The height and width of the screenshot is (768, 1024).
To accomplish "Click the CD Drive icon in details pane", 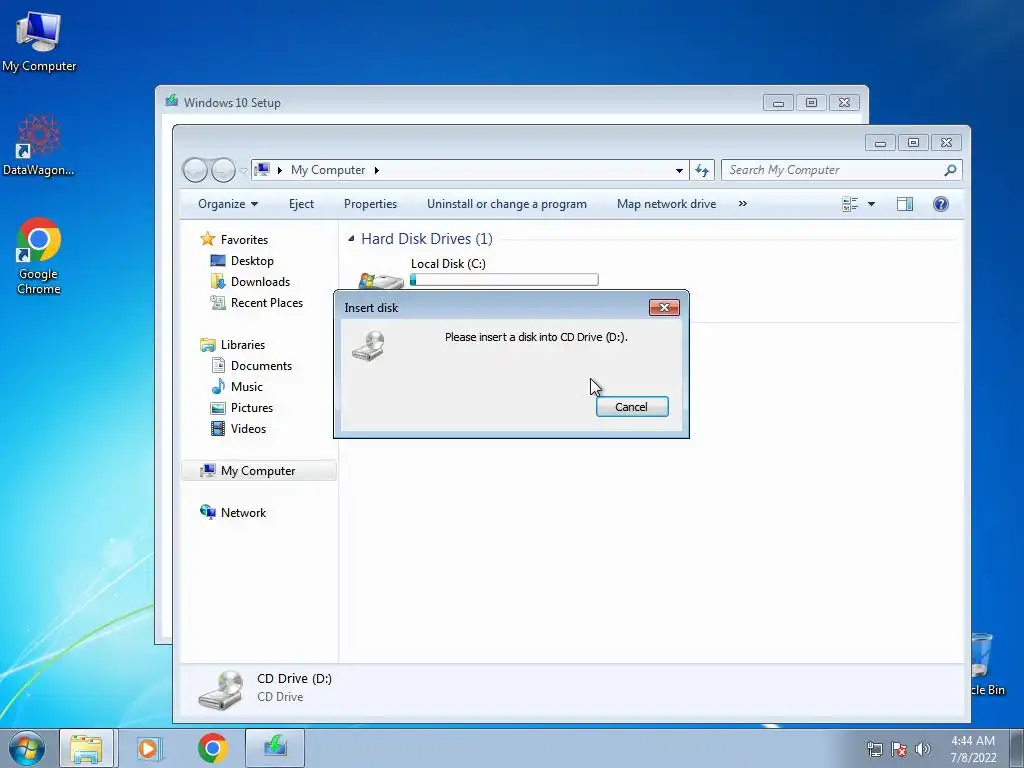I will (221, 690).
